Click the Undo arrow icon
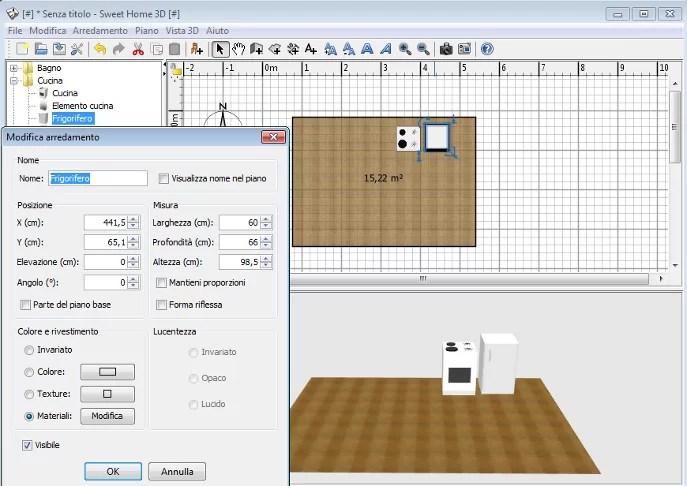687x486 pixels. [99, 49]
